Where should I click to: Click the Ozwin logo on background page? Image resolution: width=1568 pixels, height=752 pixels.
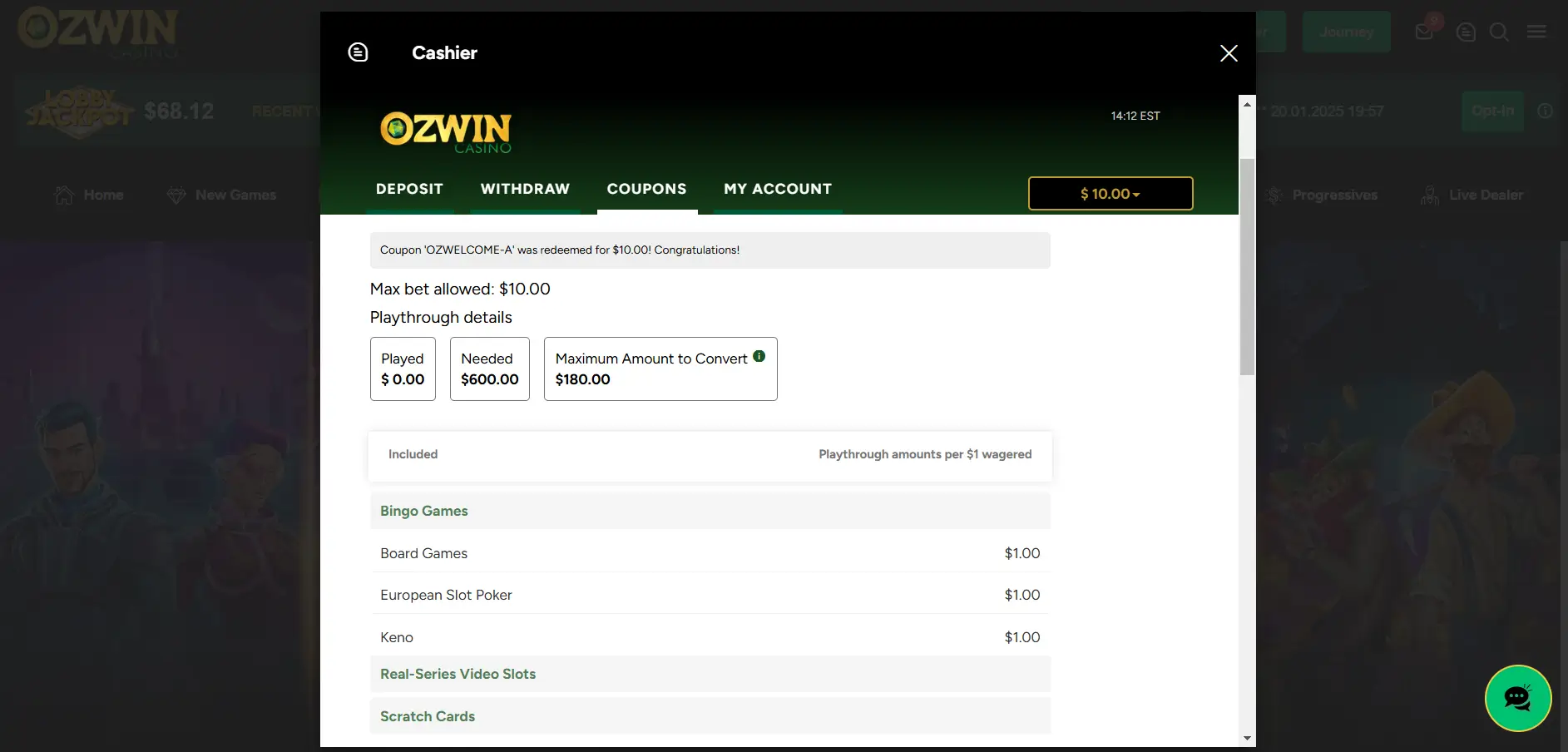[x=98, y=32]
